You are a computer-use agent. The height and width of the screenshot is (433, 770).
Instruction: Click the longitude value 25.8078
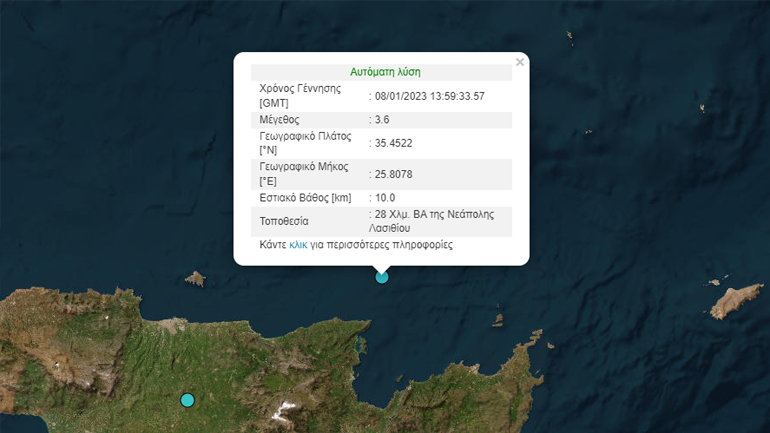point(393,174)
